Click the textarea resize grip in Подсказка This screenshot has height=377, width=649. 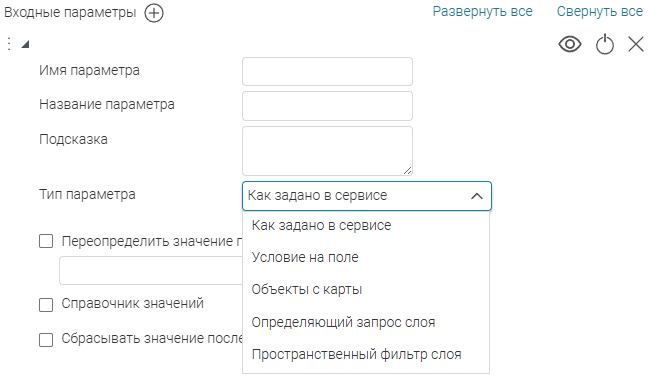click(407, 170)
